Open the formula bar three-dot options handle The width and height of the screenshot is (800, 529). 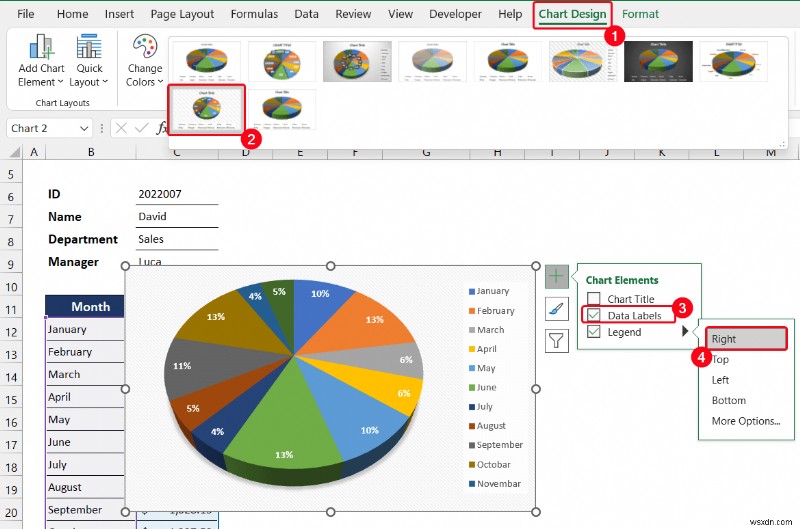102,129
